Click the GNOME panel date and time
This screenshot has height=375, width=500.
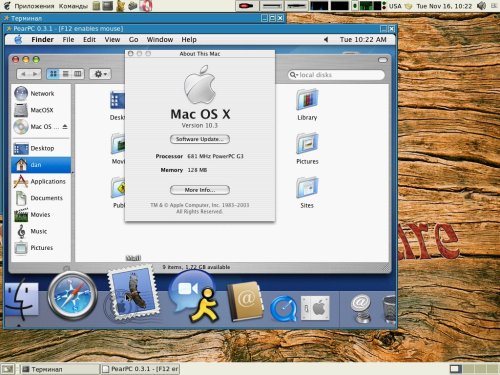click(444, 6)
